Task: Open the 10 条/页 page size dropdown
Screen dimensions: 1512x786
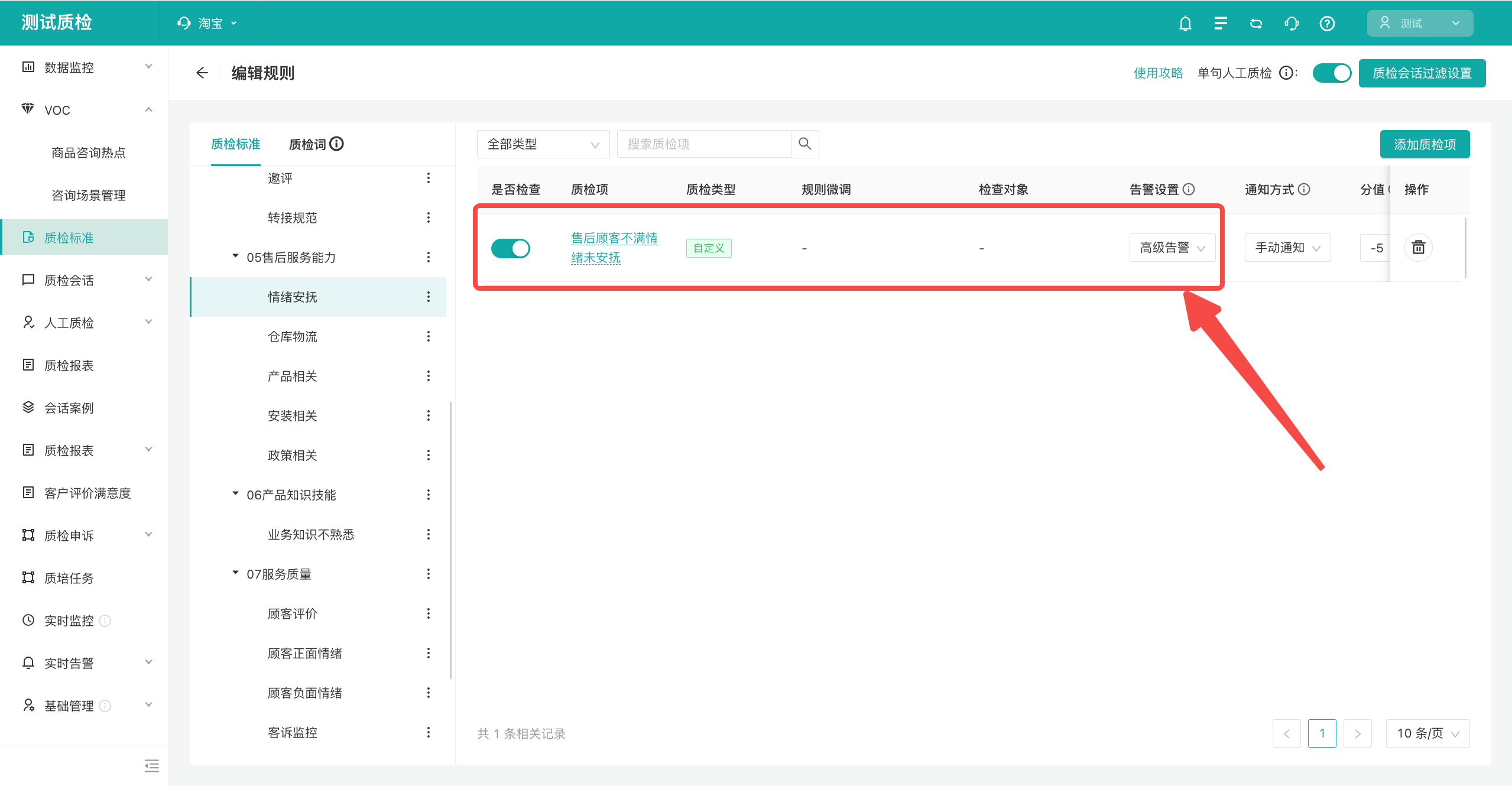Action: (x=1427, y=733)
